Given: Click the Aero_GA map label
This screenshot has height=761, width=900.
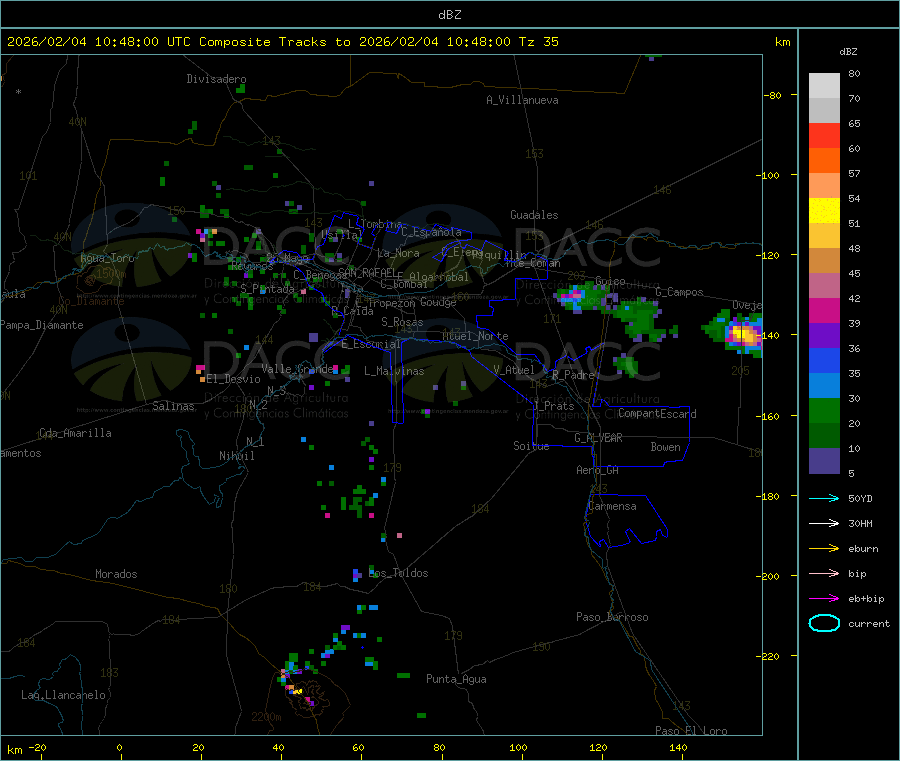Looking at the screenshot, I should coord(598,470).
